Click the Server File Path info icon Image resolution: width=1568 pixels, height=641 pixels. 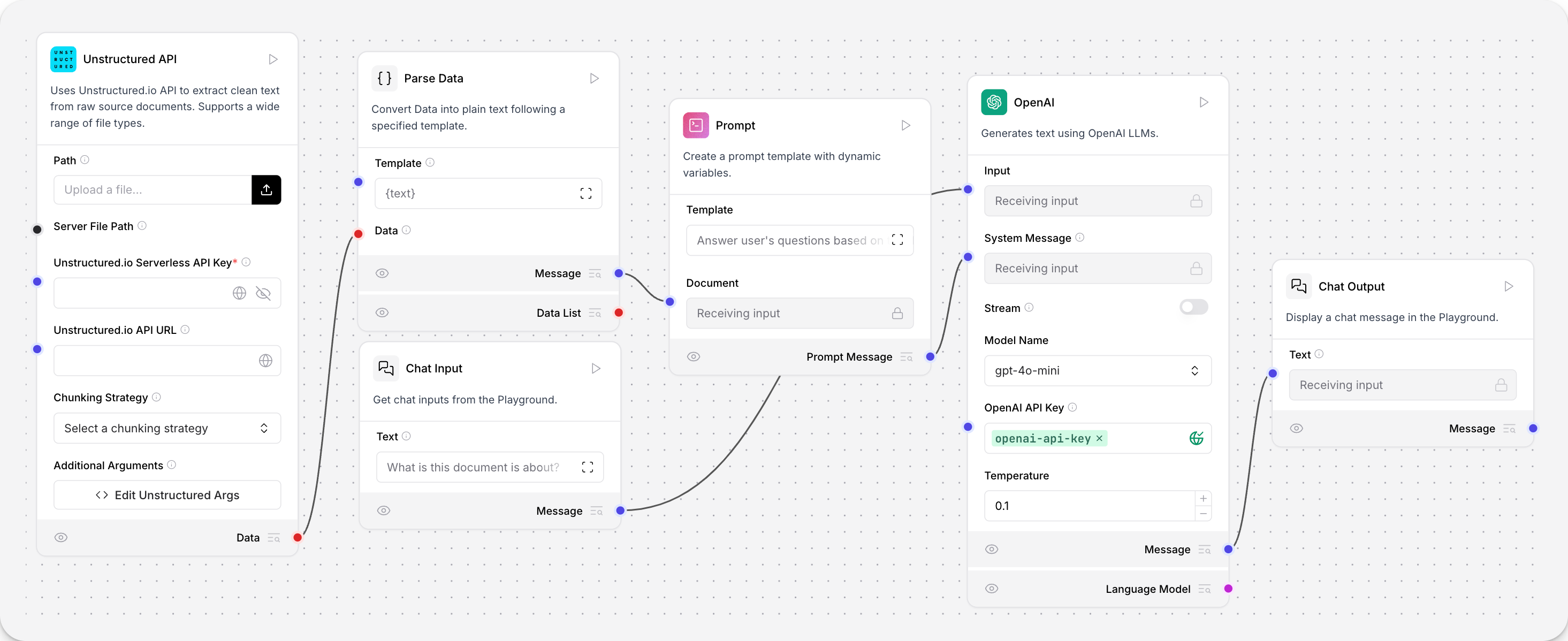[x=142, y=226]
